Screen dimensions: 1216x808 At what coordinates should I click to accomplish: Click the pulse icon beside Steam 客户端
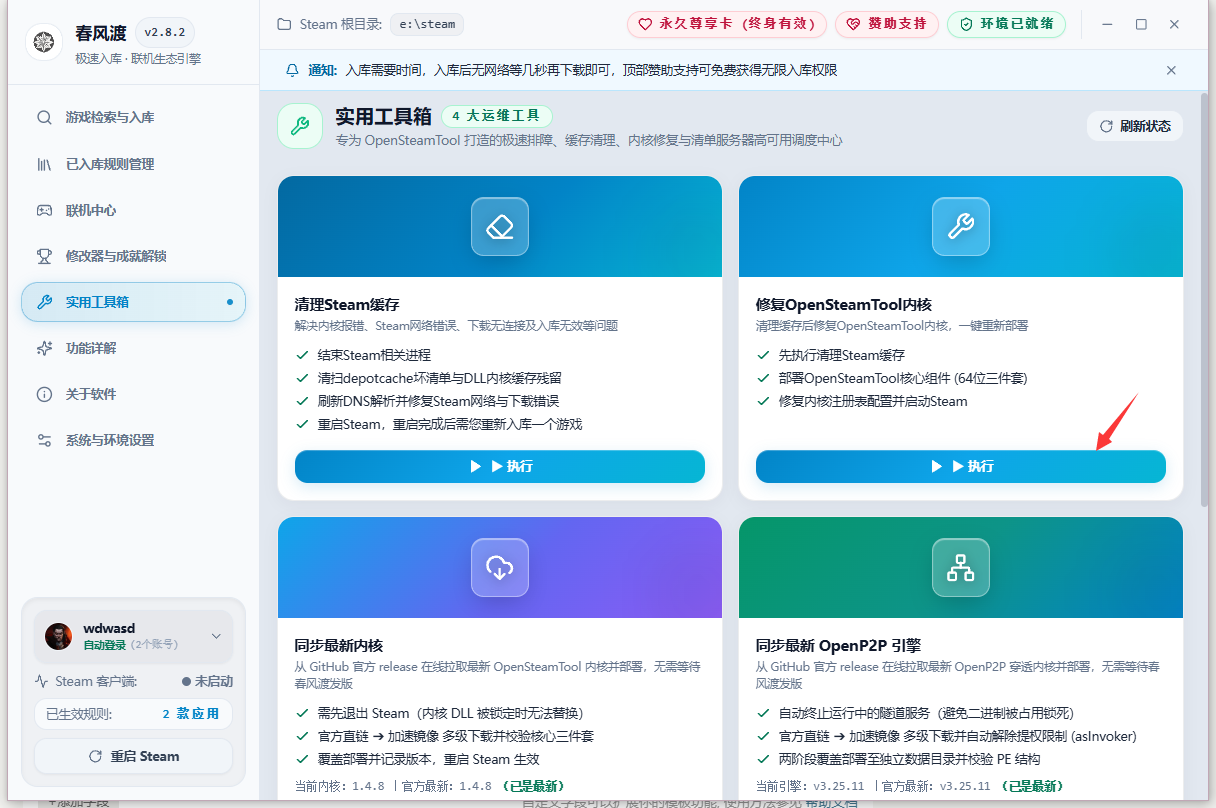tap(41, 681)
